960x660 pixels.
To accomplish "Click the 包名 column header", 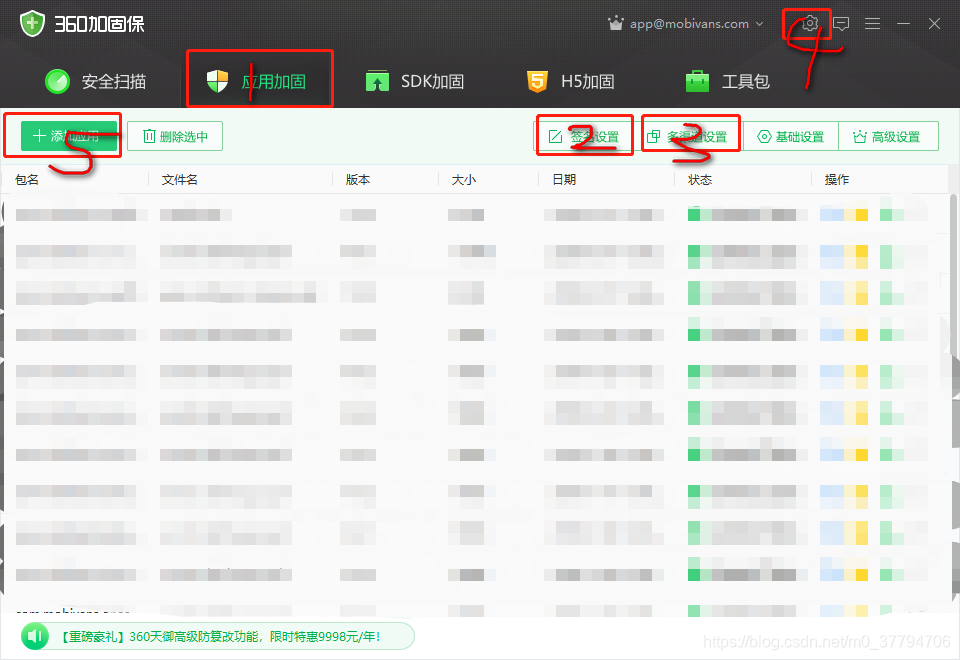I will click(x=27, y=179).
